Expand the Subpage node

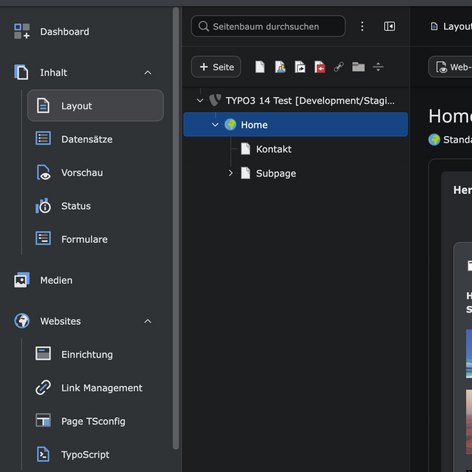coord(230,173)
